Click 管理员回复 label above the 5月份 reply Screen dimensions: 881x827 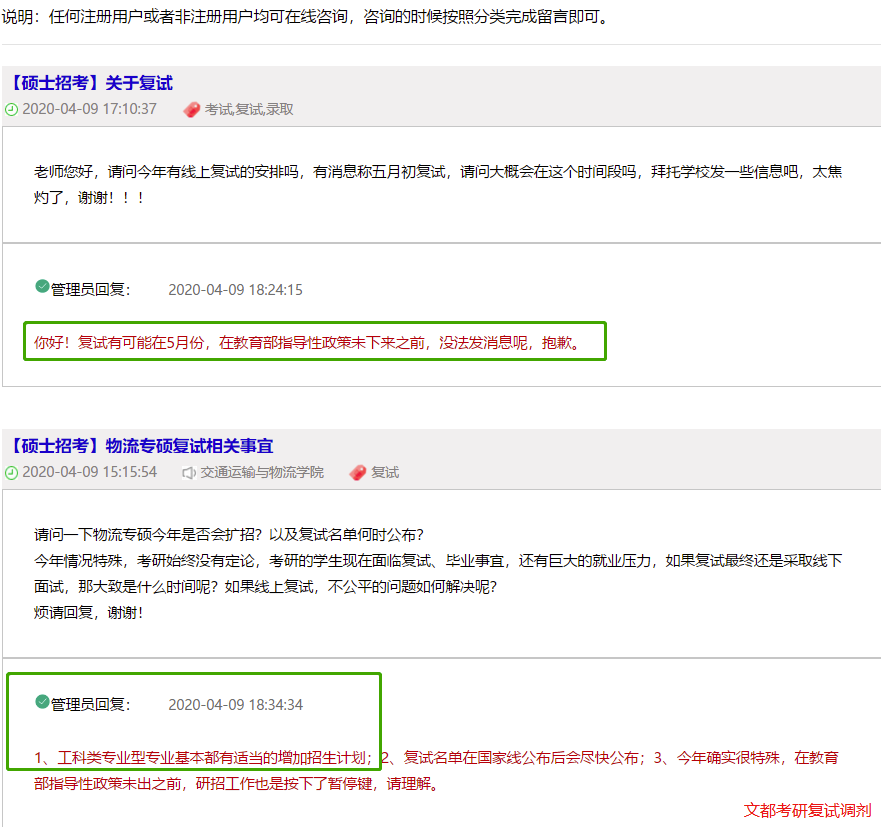click(90, 290)
